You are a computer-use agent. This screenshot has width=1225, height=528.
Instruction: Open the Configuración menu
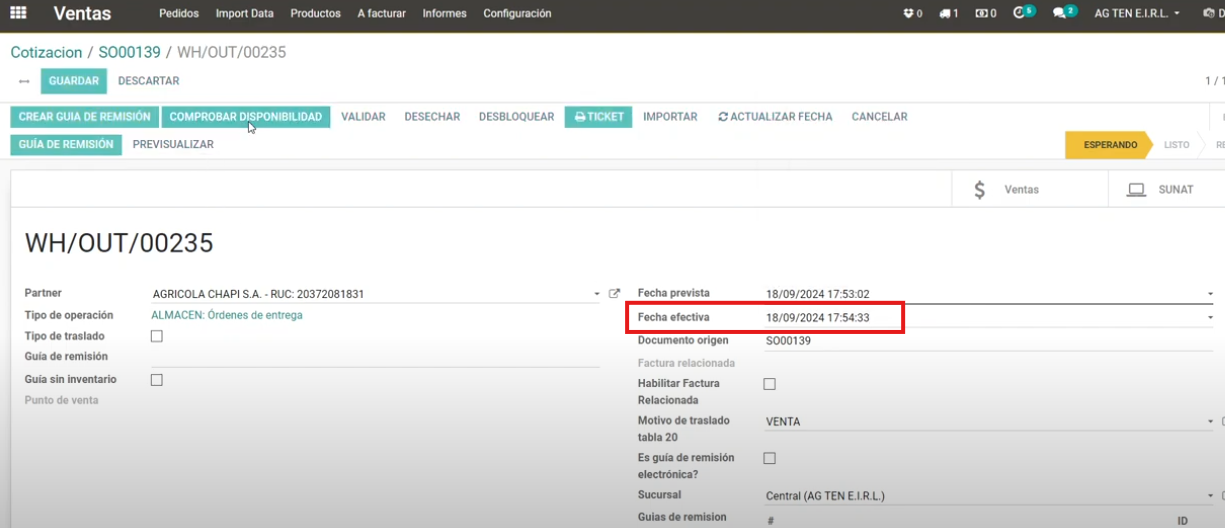[x=517, y=14]
